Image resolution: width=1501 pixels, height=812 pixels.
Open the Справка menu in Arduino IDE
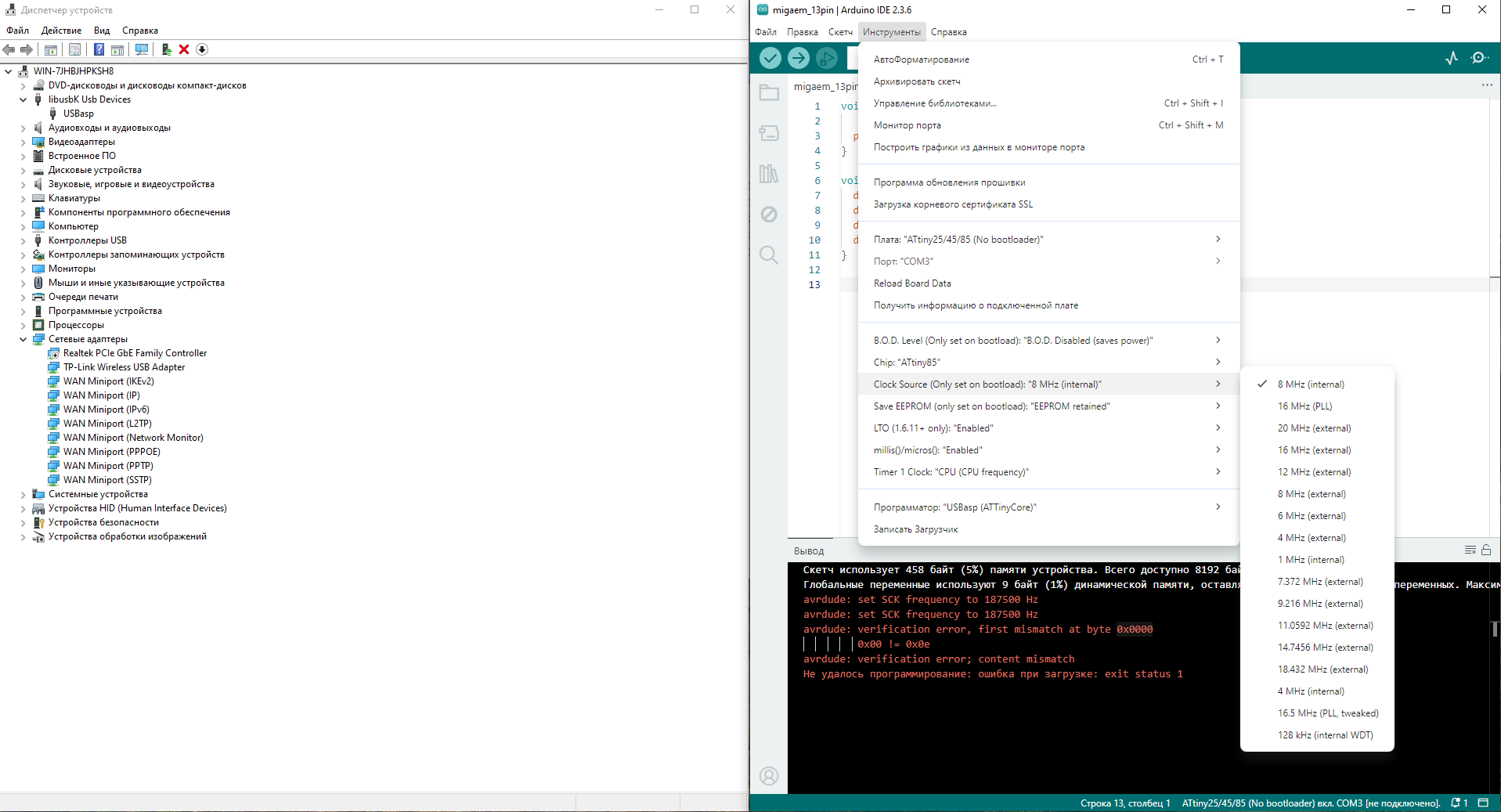click(x=948, y=32)
